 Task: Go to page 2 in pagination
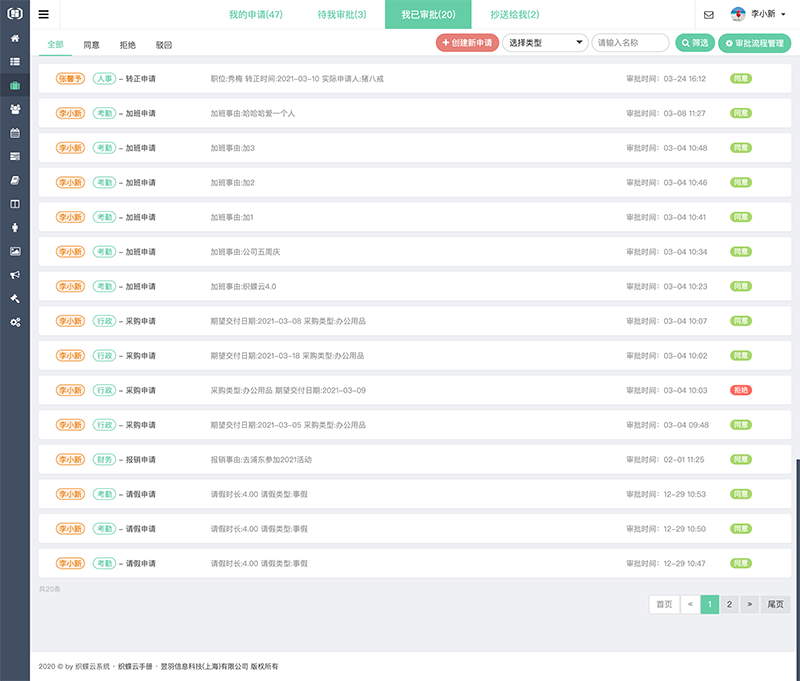729,604
